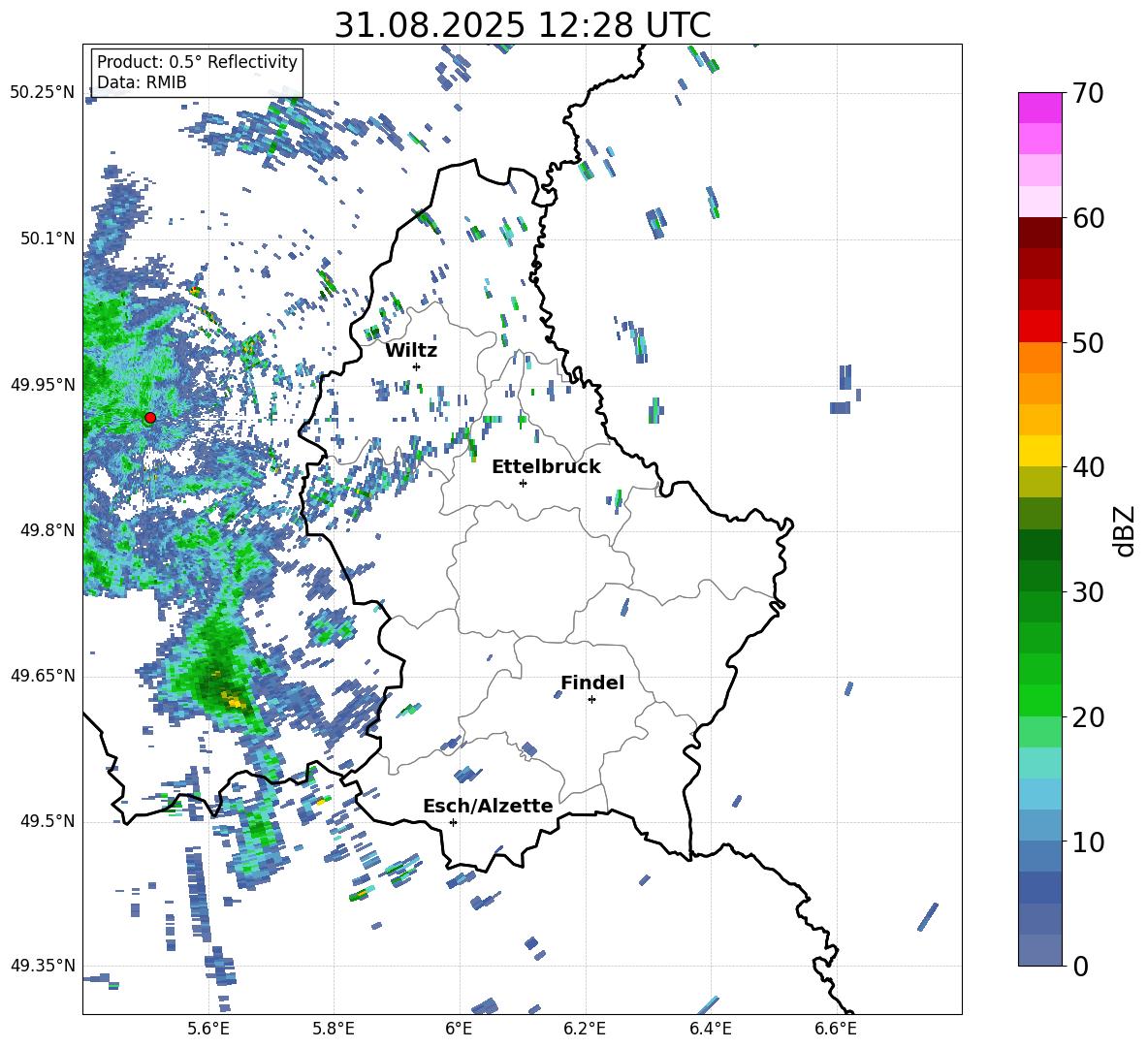Viewport: 1148px width, 1048px height.
Task: Click the latitude label 49.5°N
Action: tap(48, 821)
